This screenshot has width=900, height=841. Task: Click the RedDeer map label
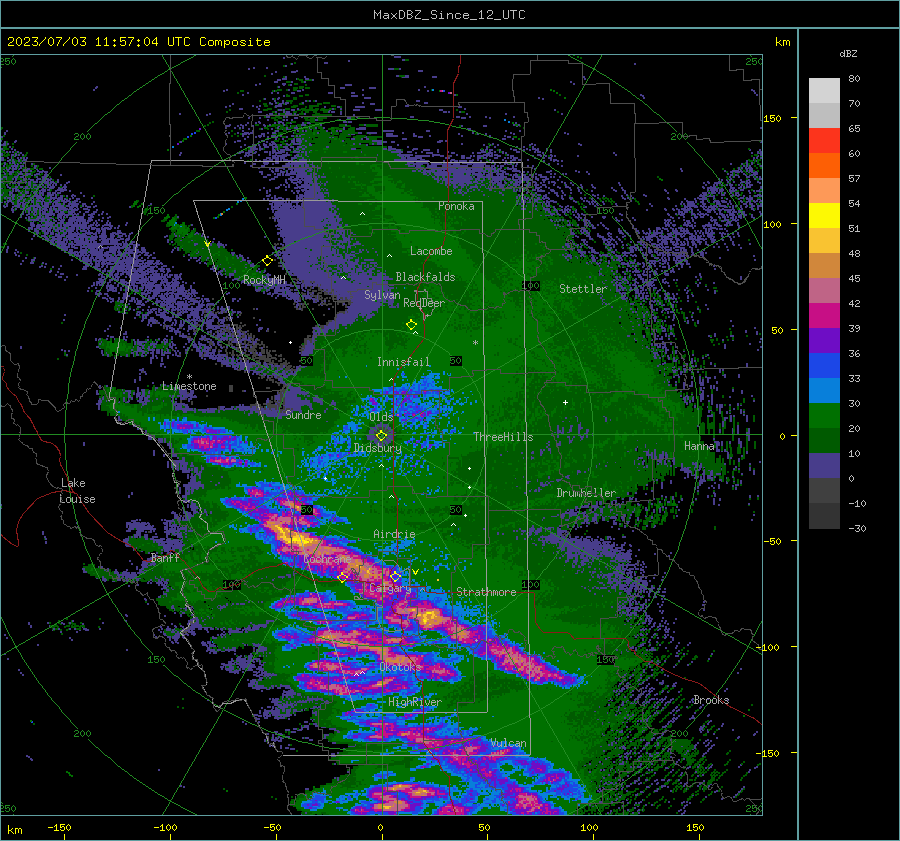pyautogui.click(x=424, y=303)
